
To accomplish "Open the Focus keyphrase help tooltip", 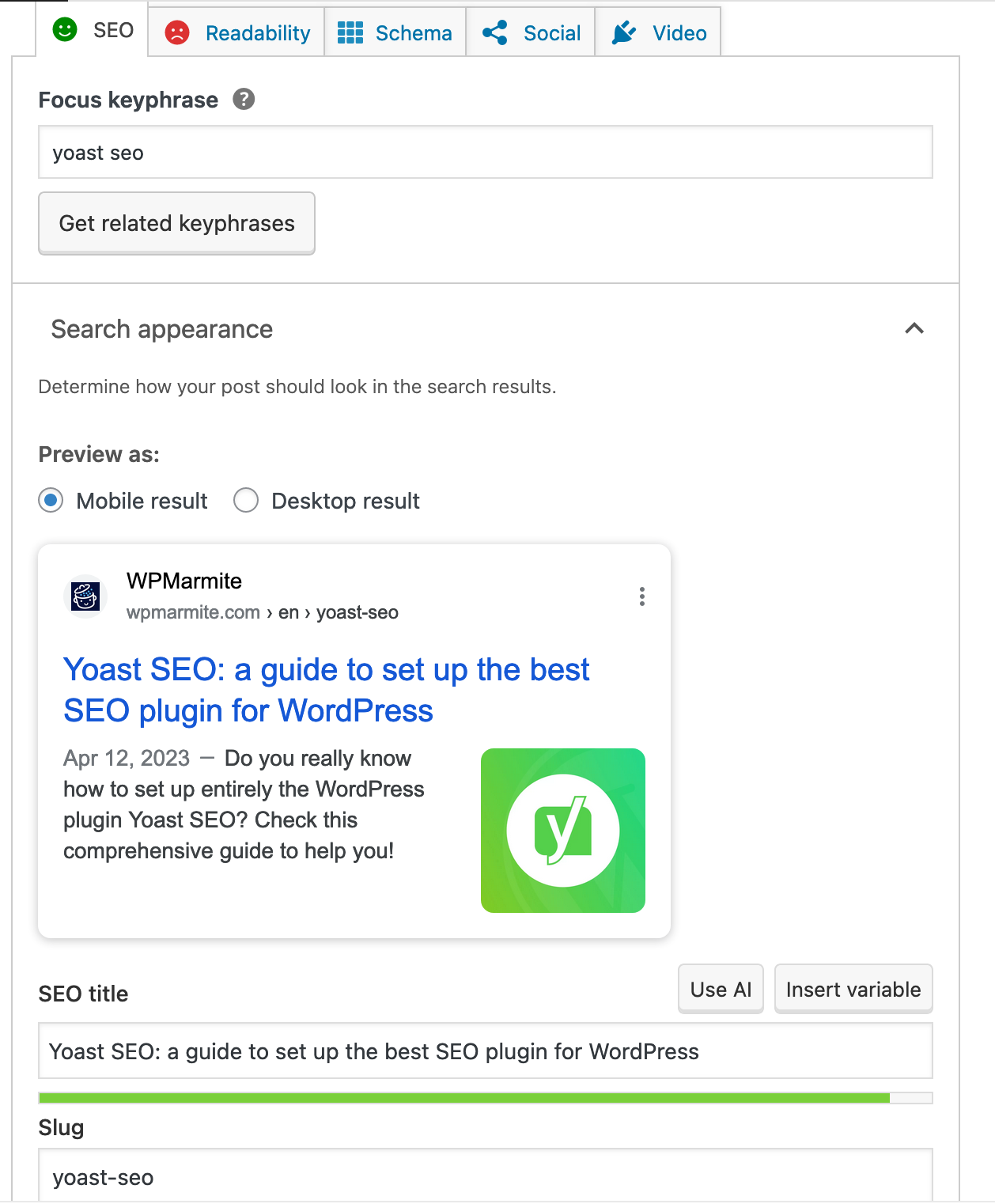I will pos(244,100).
